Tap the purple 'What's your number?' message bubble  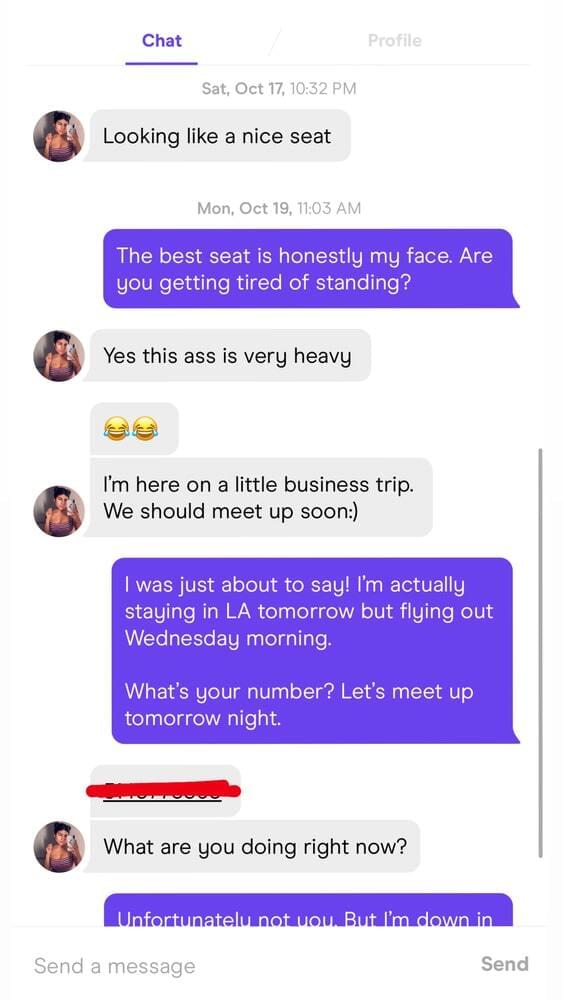(x=314, y=651)
